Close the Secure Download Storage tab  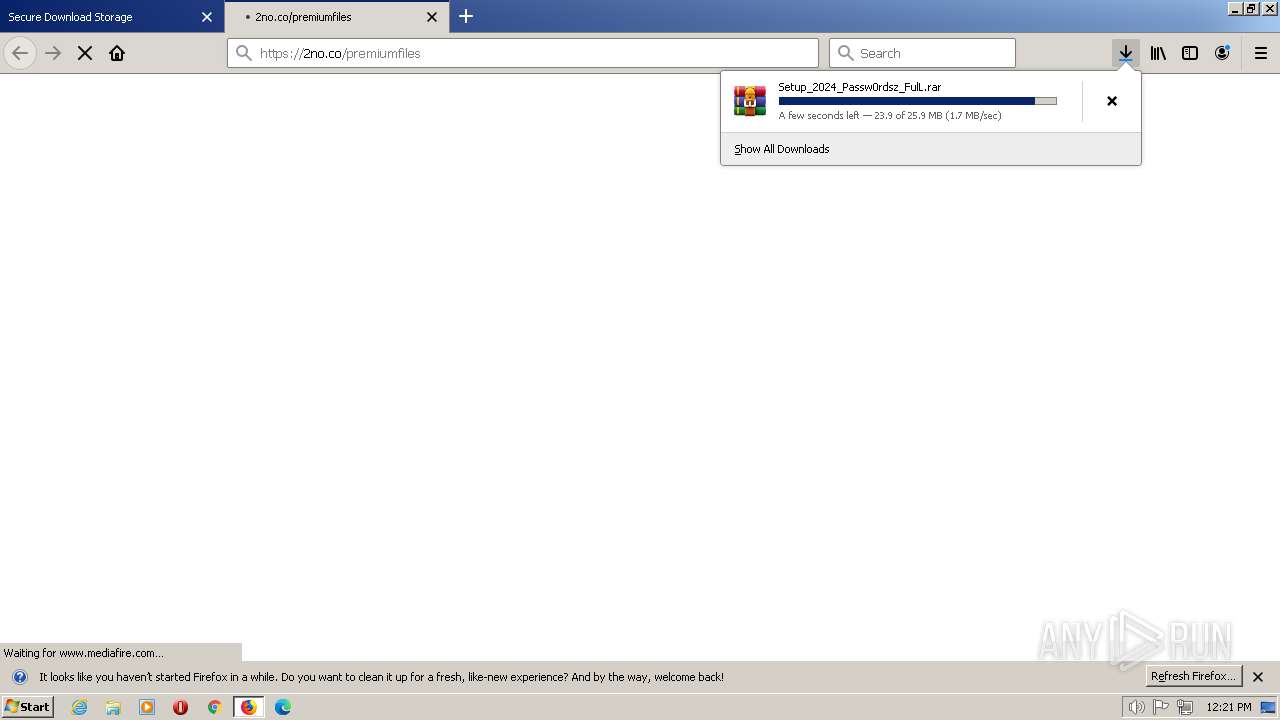coord(207,17)
